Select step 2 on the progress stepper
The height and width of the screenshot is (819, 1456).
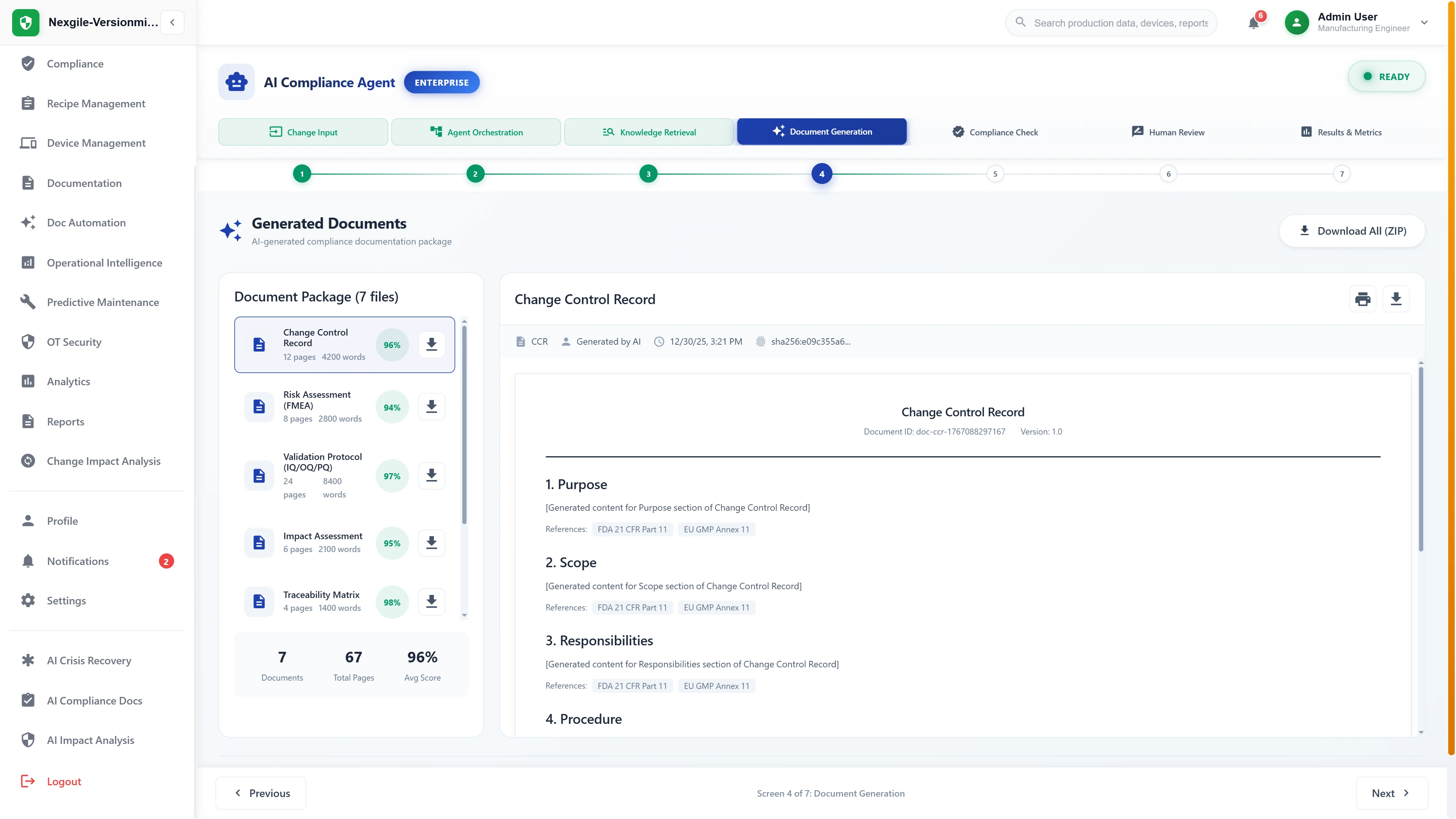(x=475, y=174)
